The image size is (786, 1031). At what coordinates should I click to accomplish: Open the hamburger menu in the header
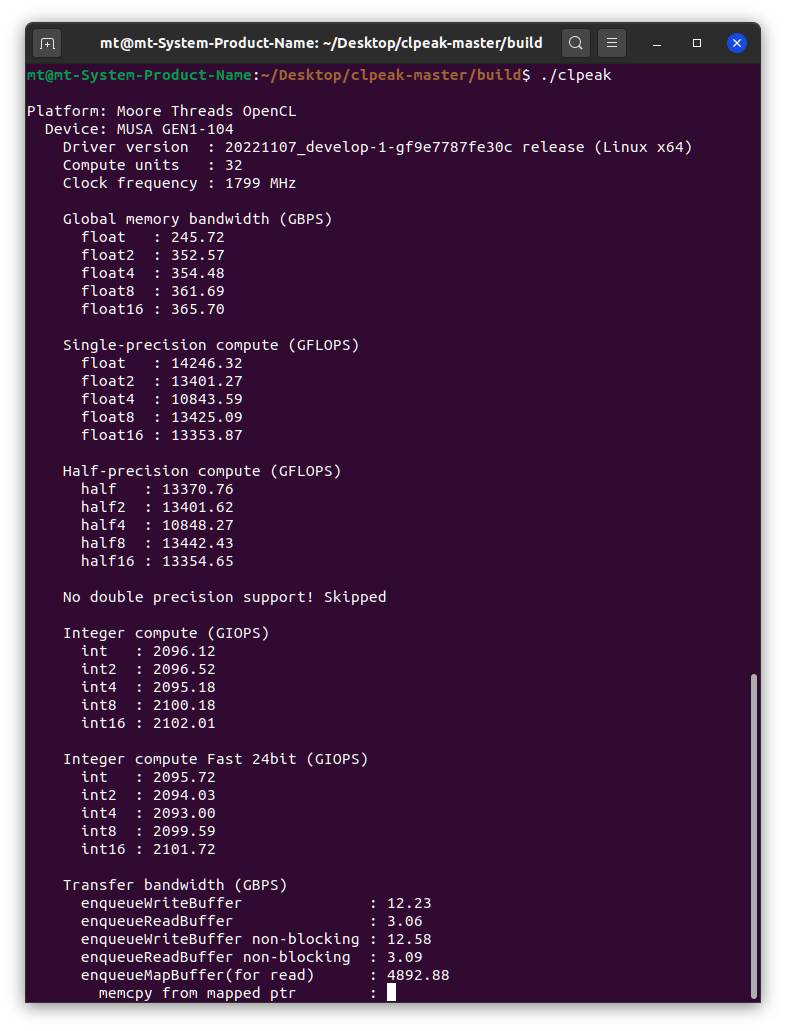click(612, 43)
